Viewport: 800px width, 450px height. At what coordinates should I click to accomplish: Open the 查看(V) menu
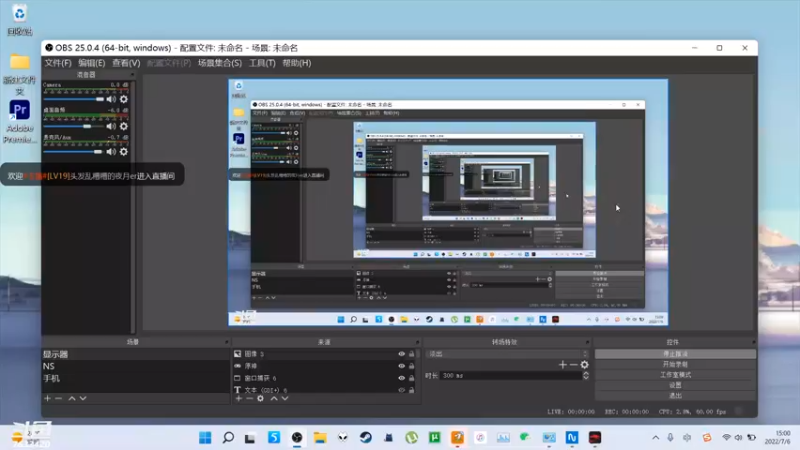pos(126,63)
